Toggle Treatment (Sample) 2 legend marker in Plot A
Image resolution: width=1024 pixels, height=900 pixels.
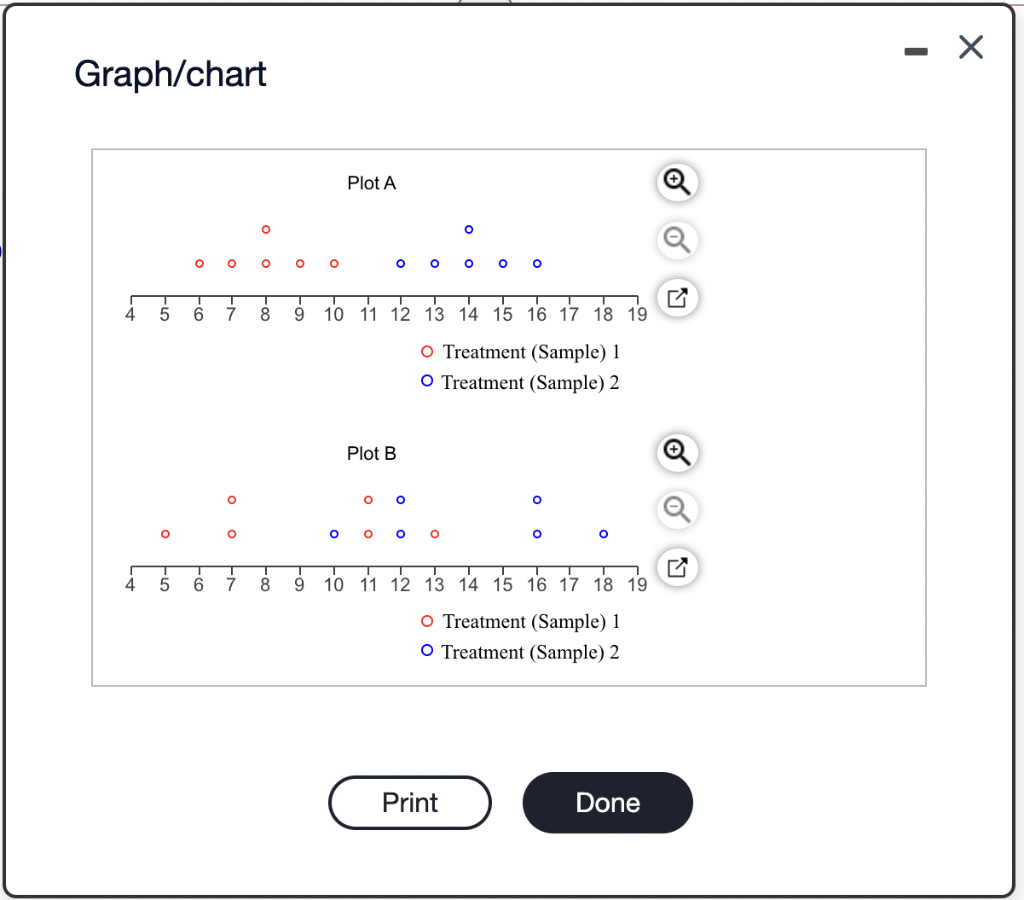pyautogui.click(x=426, y=381)
